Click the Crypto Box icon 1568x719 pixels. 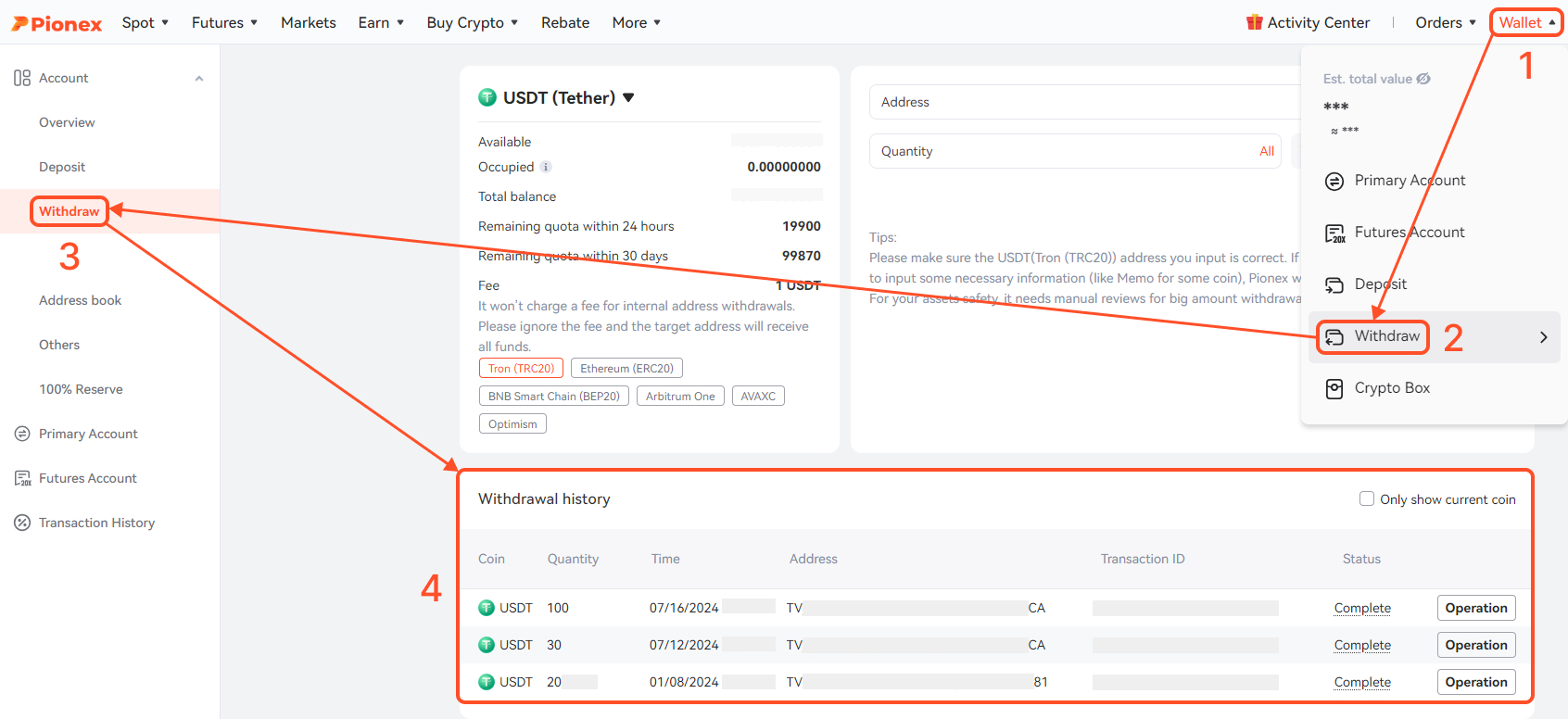(1334, 389)
